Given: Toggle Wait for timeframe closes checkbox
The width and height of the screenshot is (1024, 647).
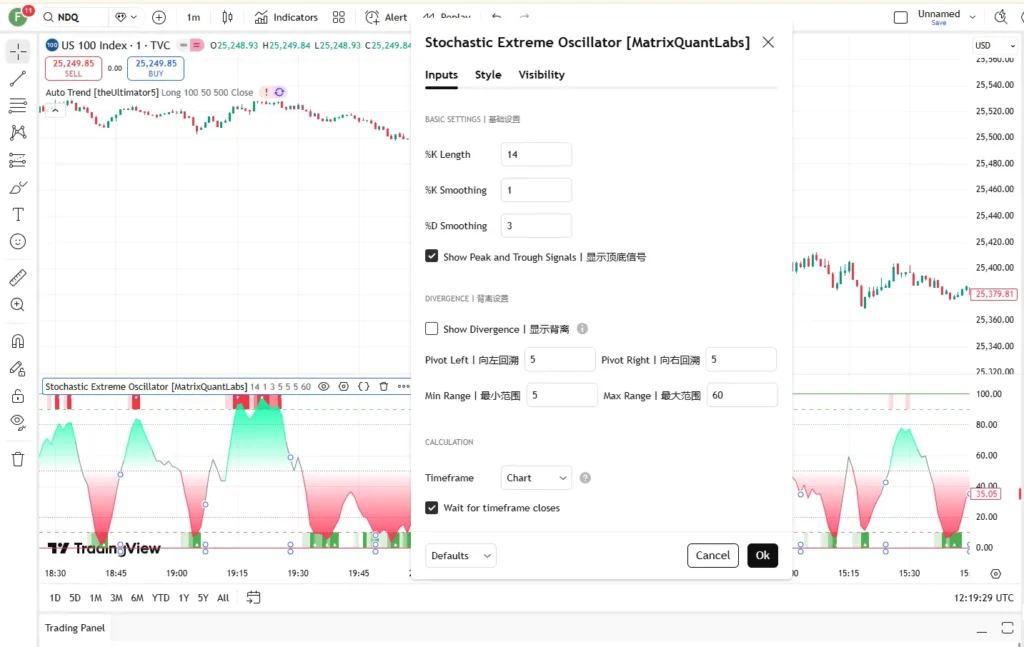Looking at the screenshot, I should point(432,507).
